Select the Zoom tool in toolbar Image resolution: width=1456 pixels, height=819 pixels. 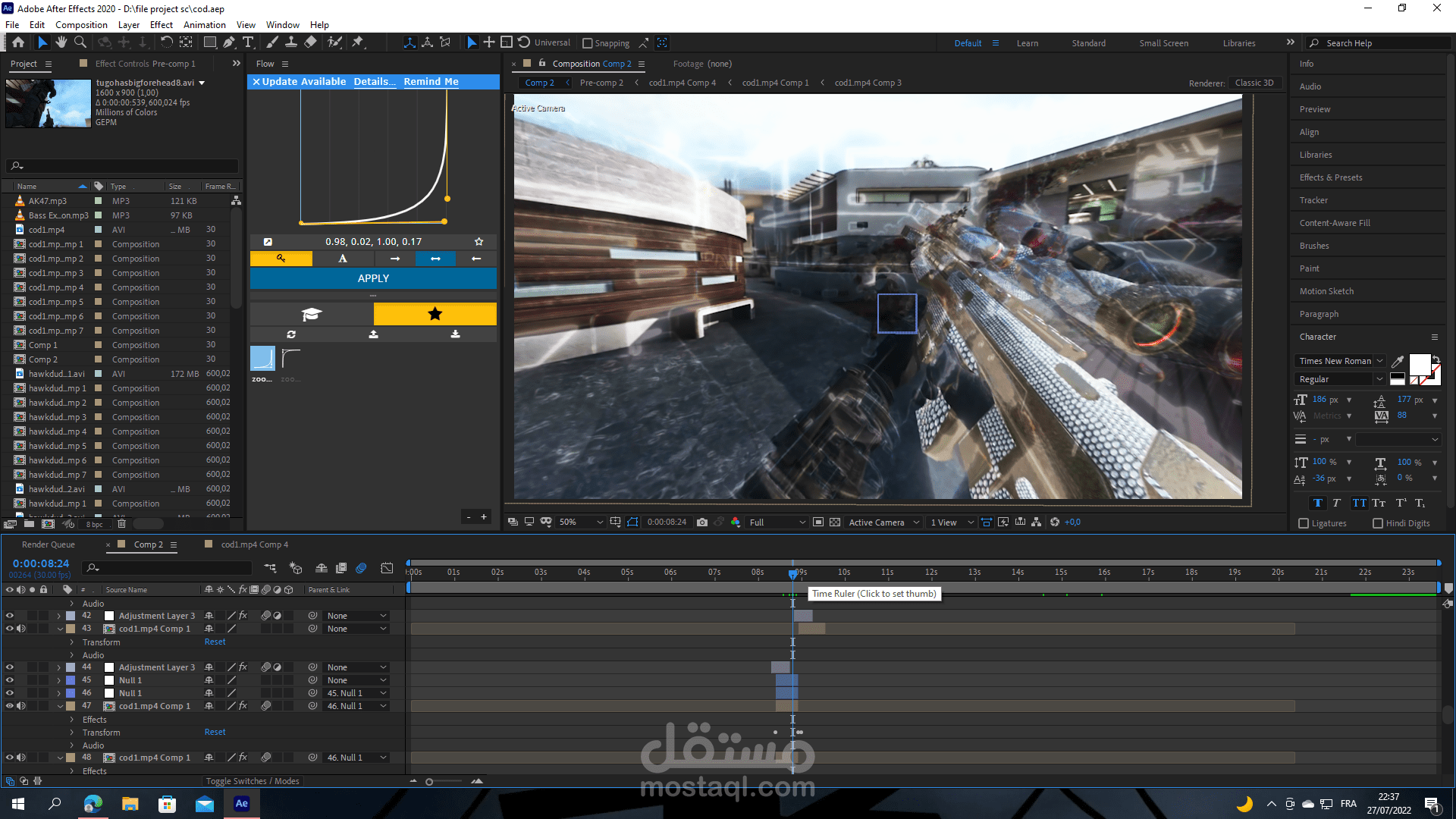pyautogui.click(x=80, y=42)
